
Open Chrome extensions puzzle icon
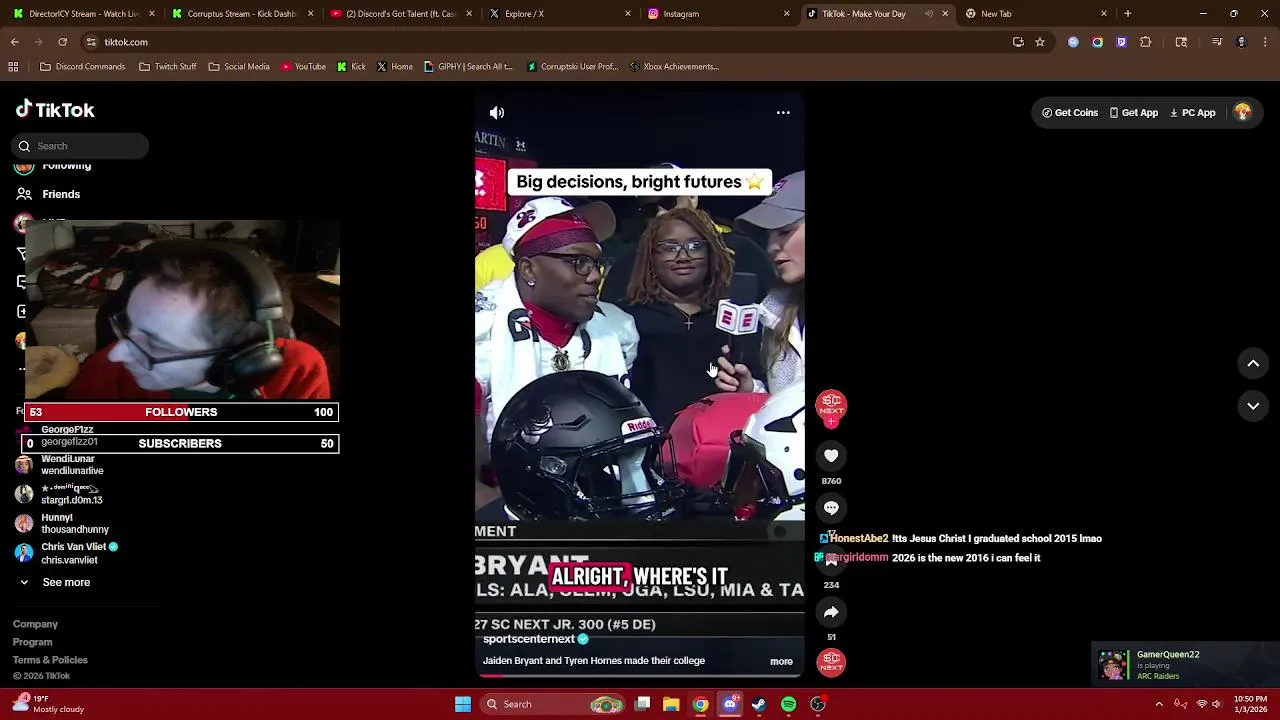click(x=1146, y=42)
